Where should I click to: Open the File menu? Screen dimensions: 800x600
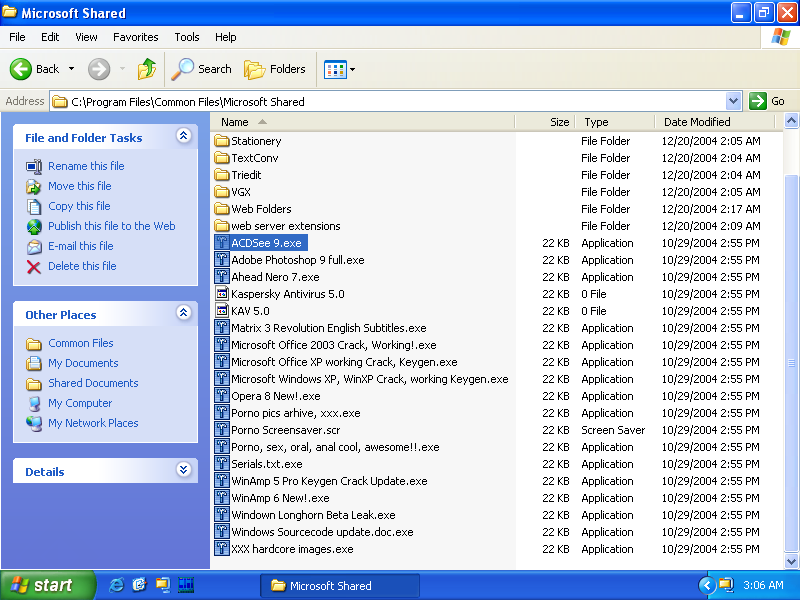[x=17, y=37]
